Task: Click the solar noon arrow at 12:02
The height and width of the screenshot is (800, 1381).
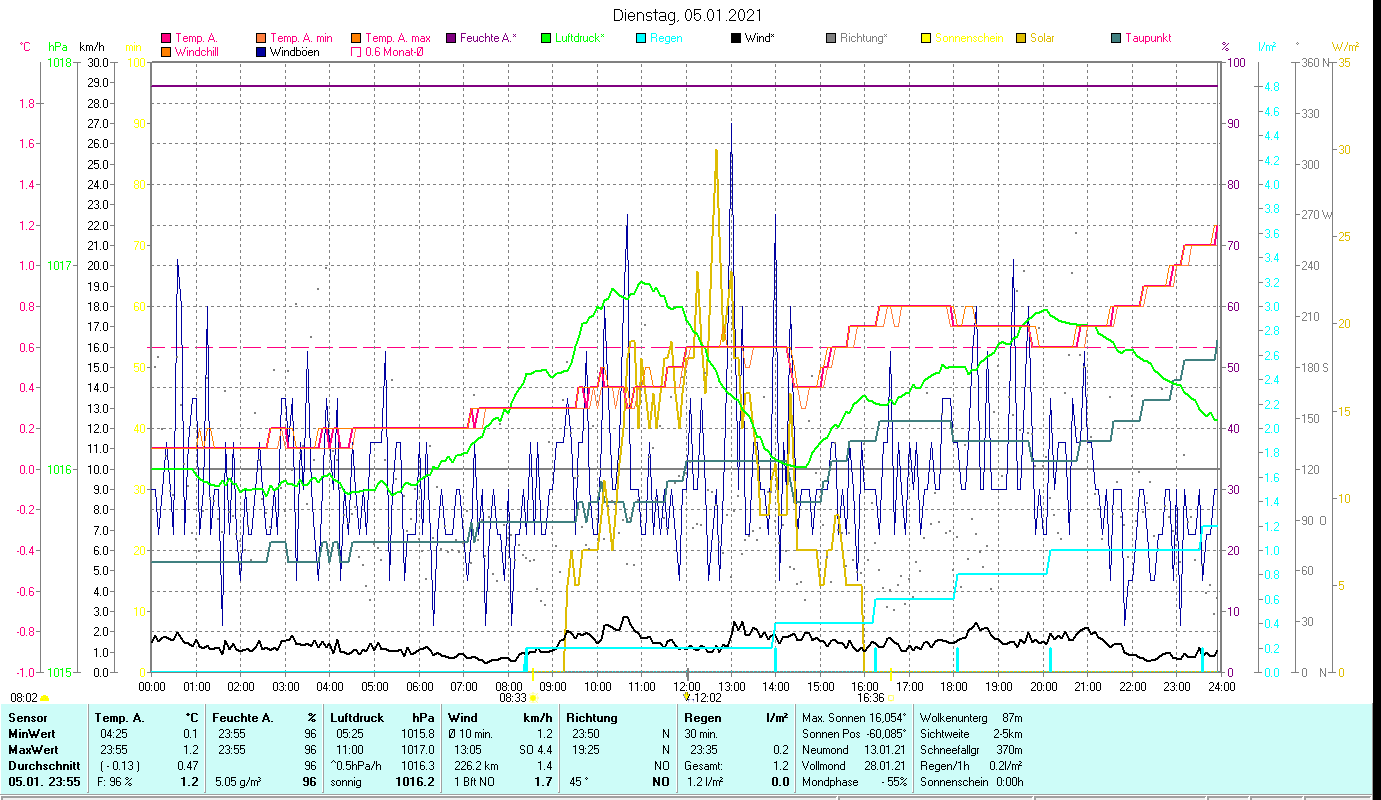Action: [x=687, y=697]
